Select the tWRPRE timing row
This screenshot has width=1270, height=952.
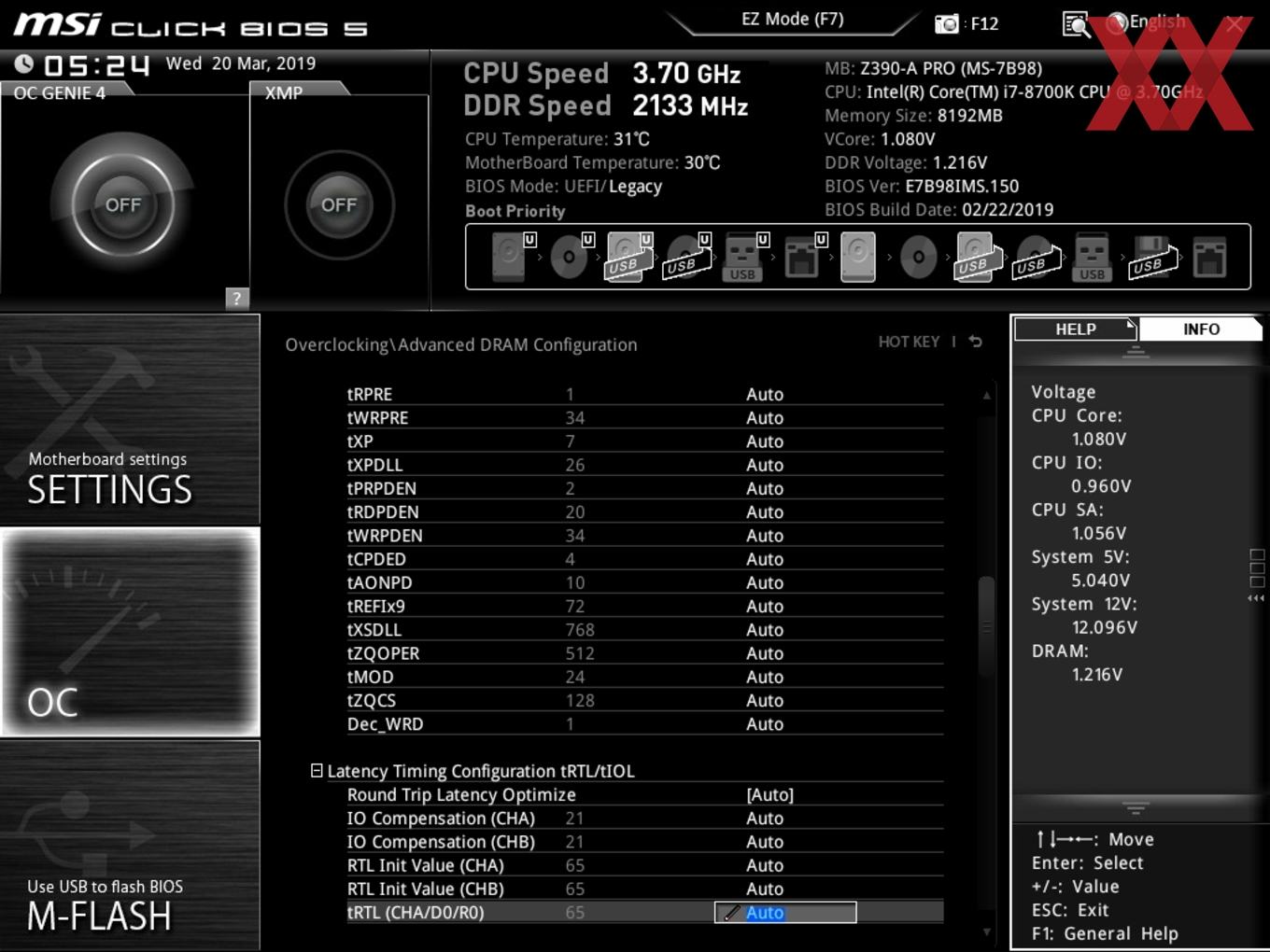(644, 418)
